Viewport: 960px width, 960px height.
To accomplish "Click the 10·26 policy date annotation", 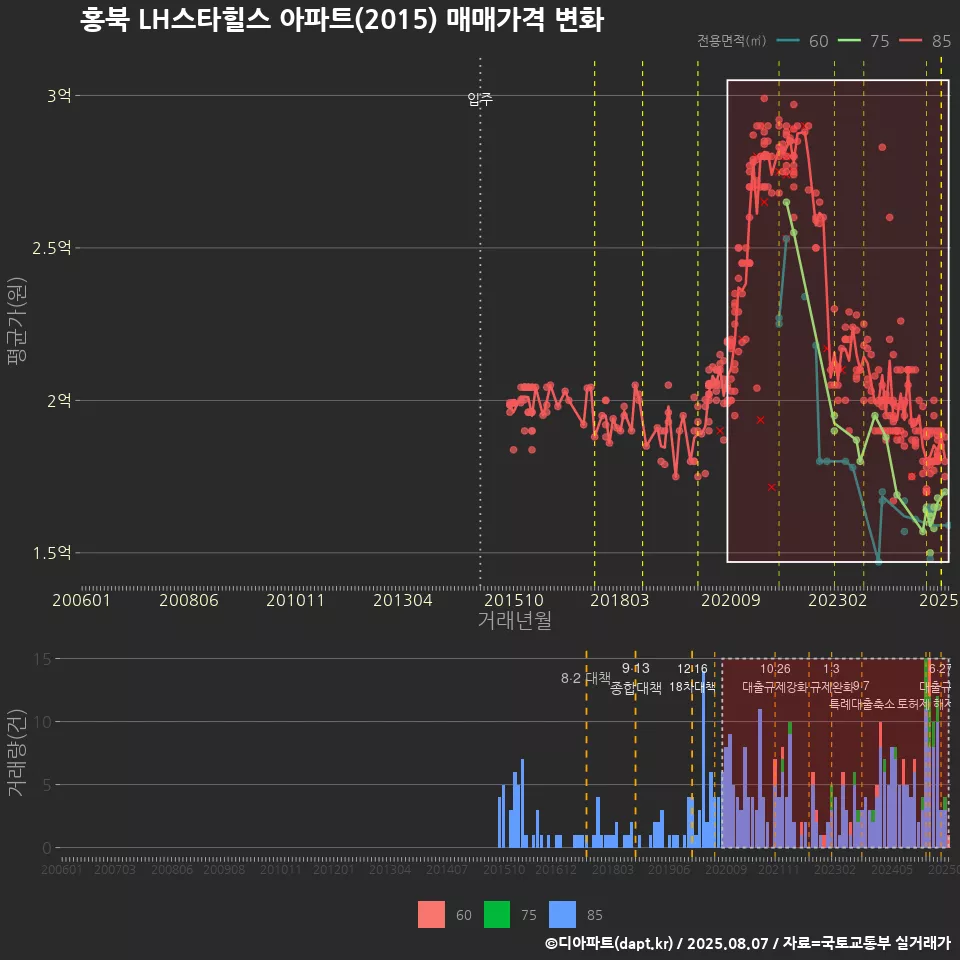I will click(775, 669).
